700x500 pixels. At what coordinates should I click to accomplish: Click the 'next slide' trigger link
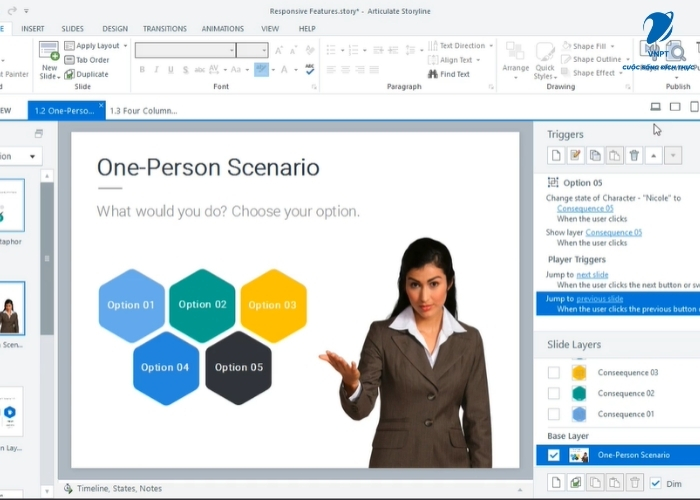[590, 274]
